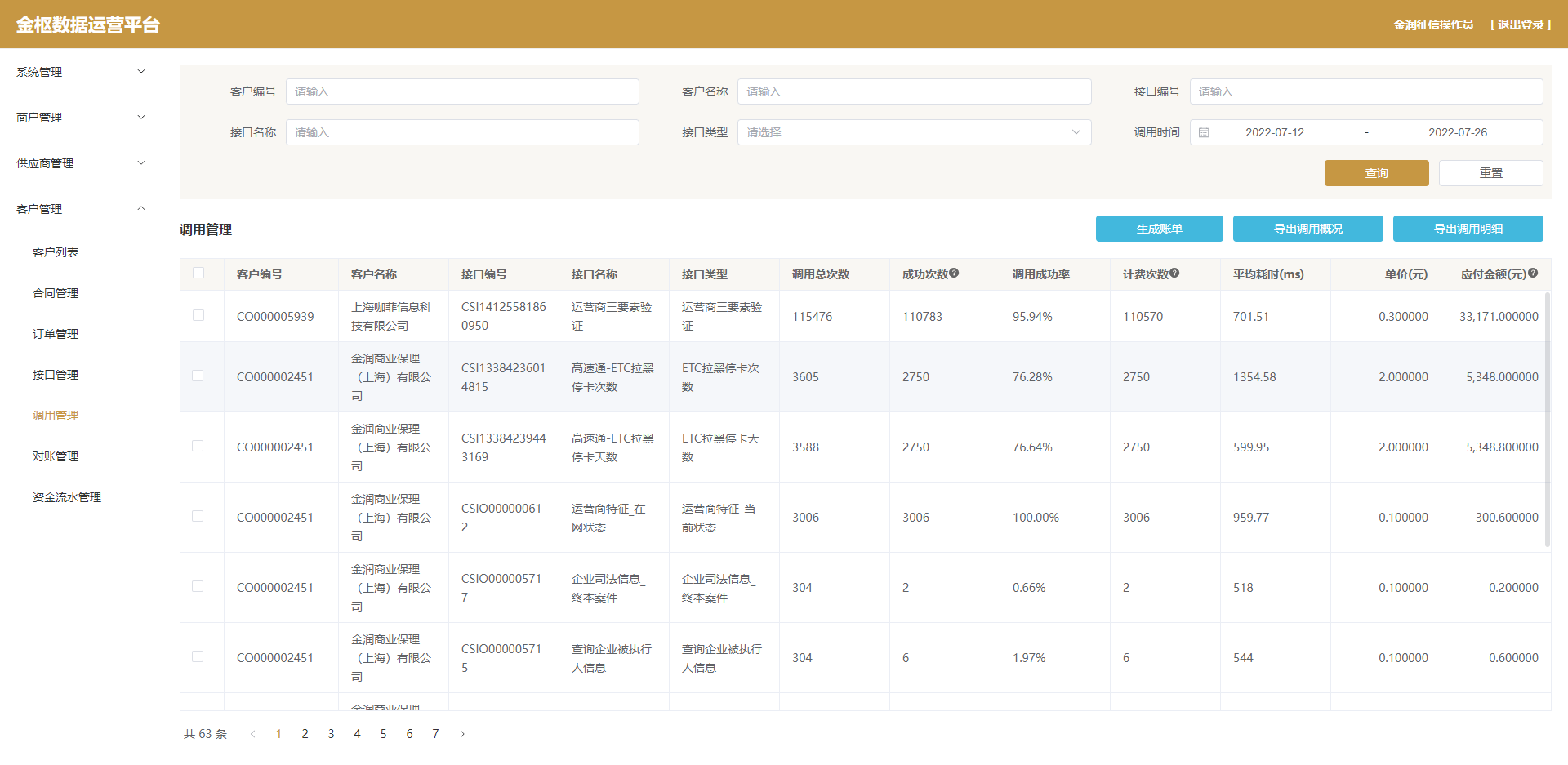Select 调用管理 in the sidebar
The image size is (1568, 765).
point(56,416)
